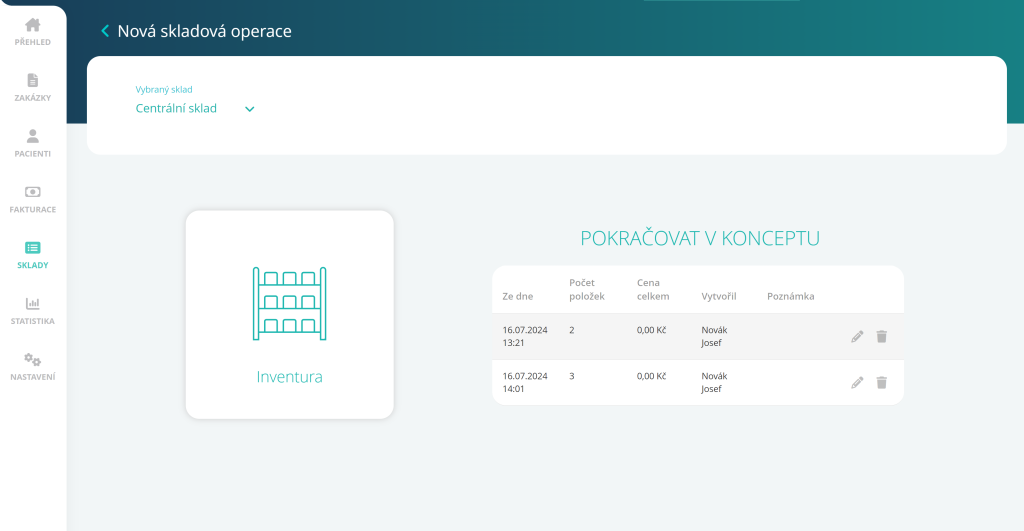Click 0,00 Kč in the 14:01 row
This screenshot has height=531, width=1024.
click(651, 376)
